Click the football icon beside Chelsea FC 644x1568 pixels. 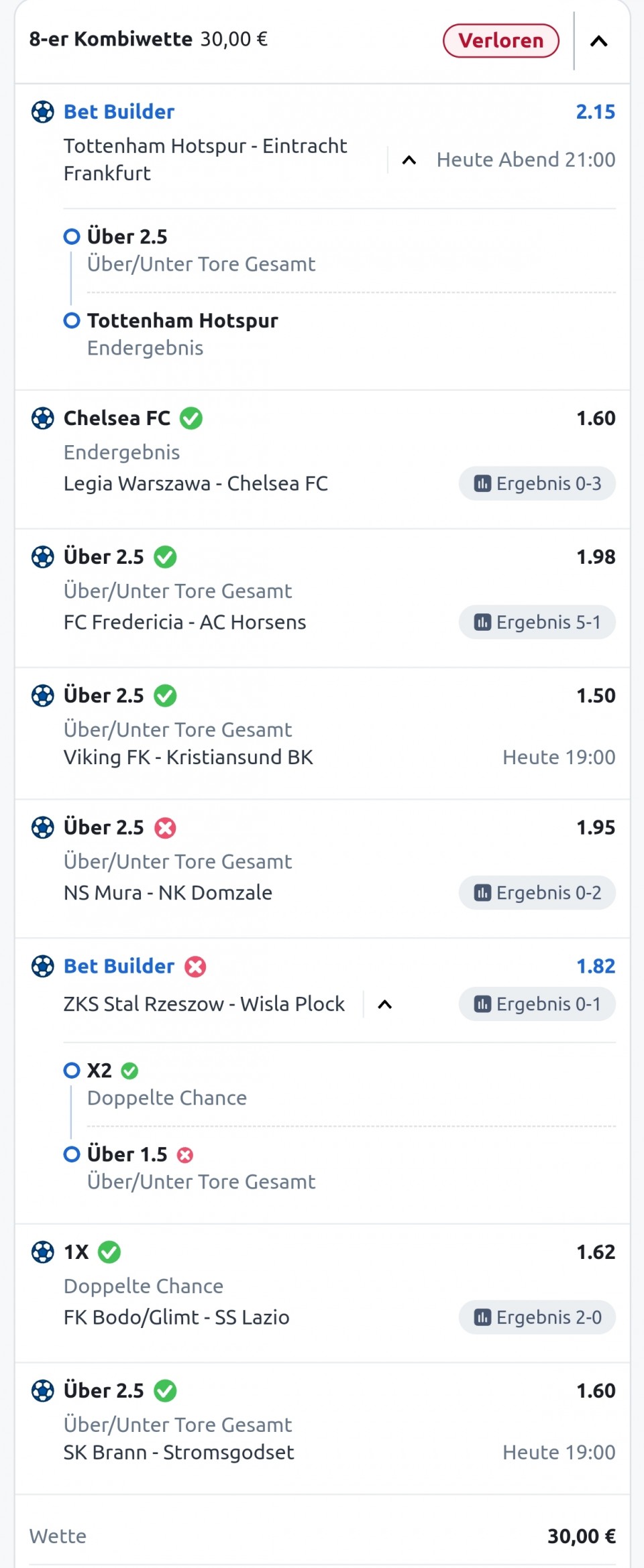click(x=43, y=418)
